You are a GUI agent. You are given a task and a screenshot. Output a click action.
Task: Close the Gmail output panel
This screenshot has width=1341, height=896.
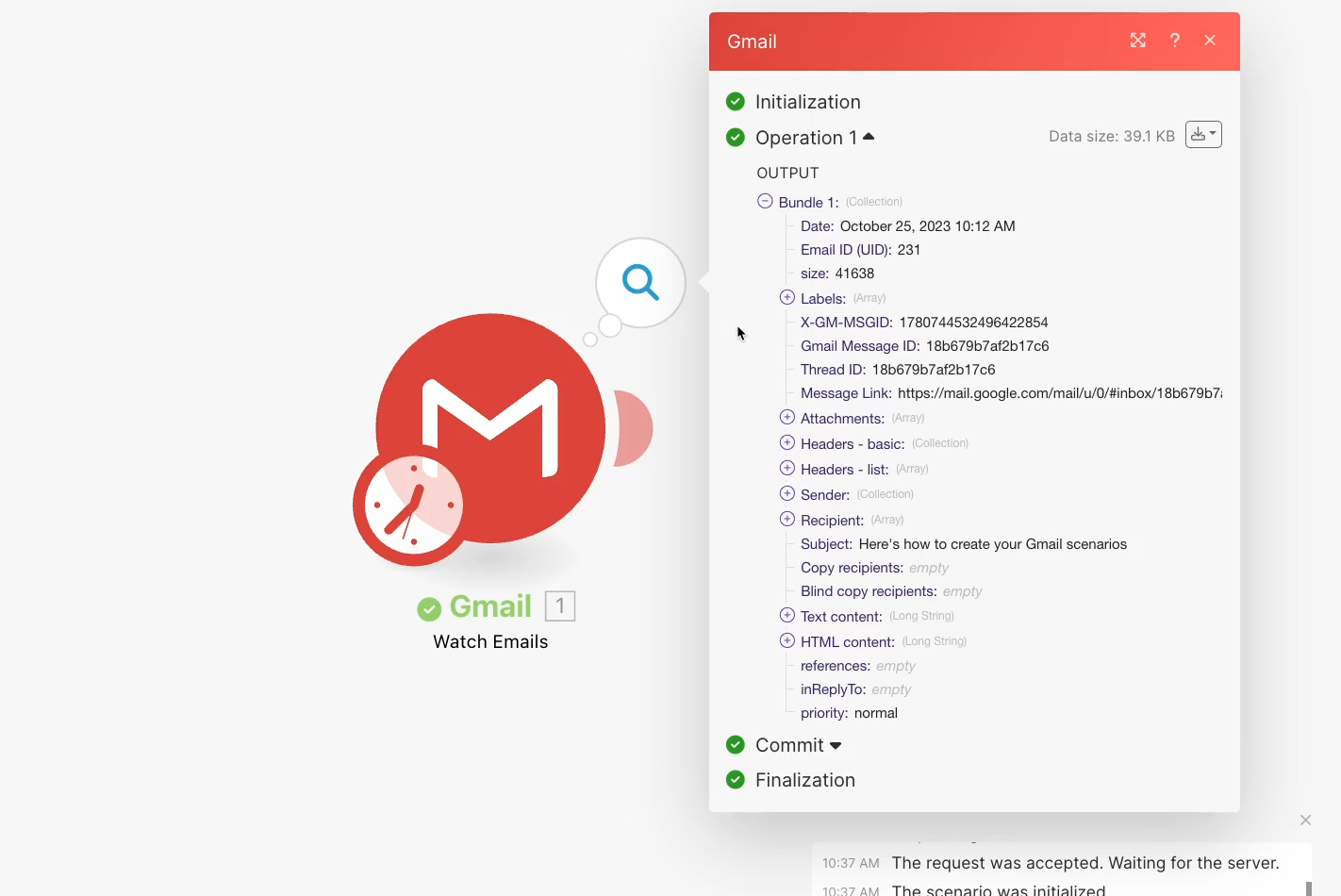[1210, 41]
